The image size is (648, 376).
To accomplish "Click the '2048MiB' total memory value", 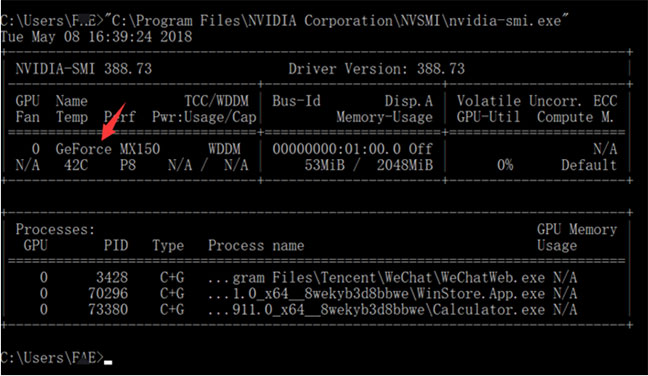I will 405,165.
